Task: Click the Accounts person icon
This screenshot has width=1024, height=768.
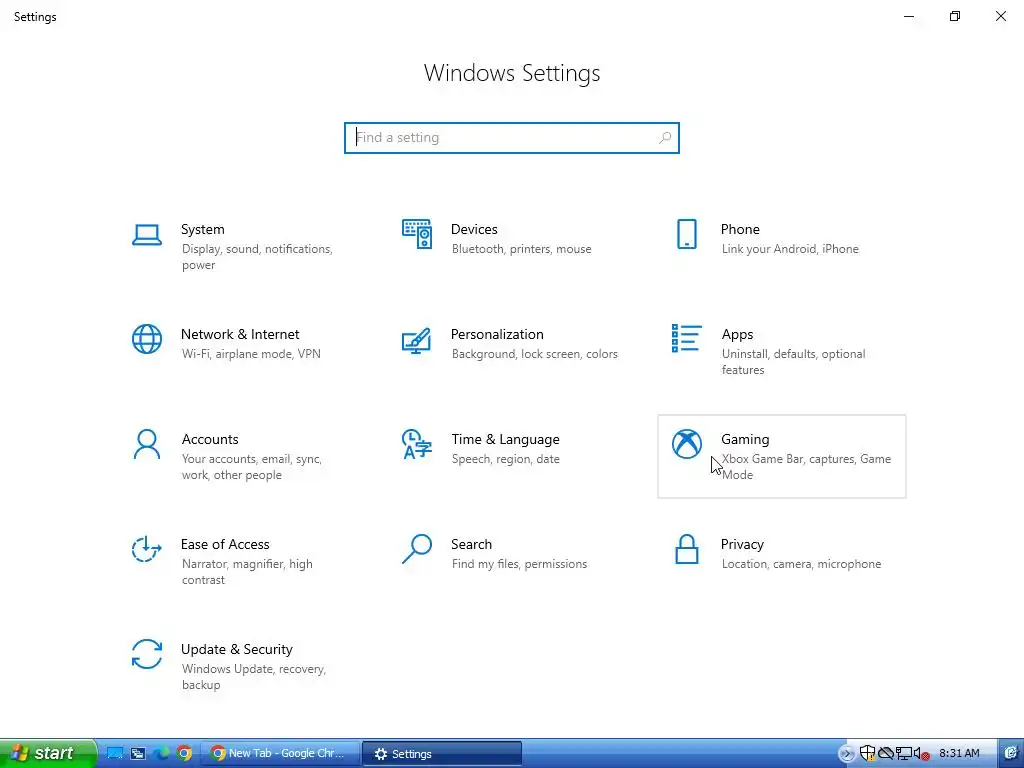Action: [x=147, y=444]
